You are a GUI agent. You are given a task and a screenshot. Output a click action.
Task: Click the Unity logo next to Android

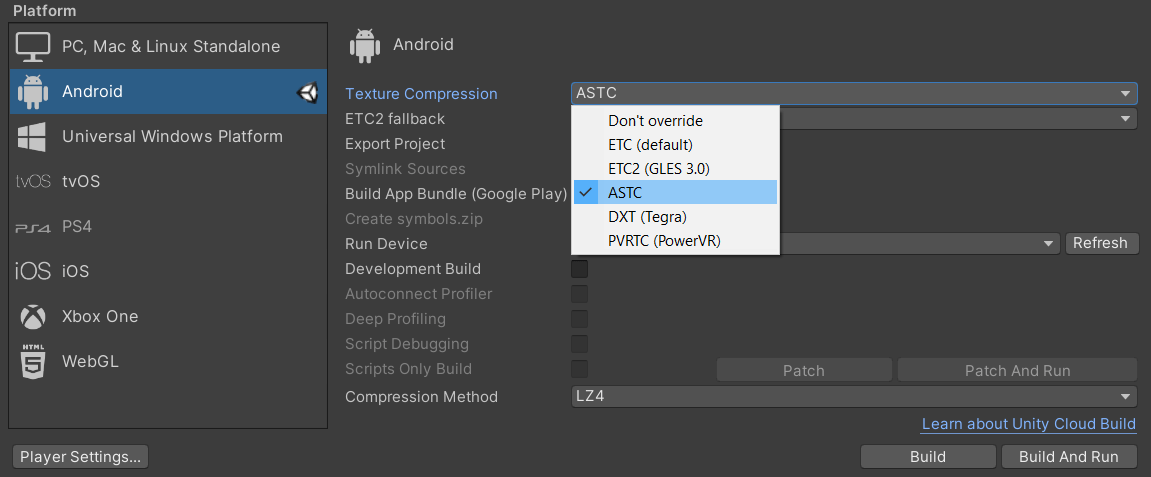tap(308, 92)
